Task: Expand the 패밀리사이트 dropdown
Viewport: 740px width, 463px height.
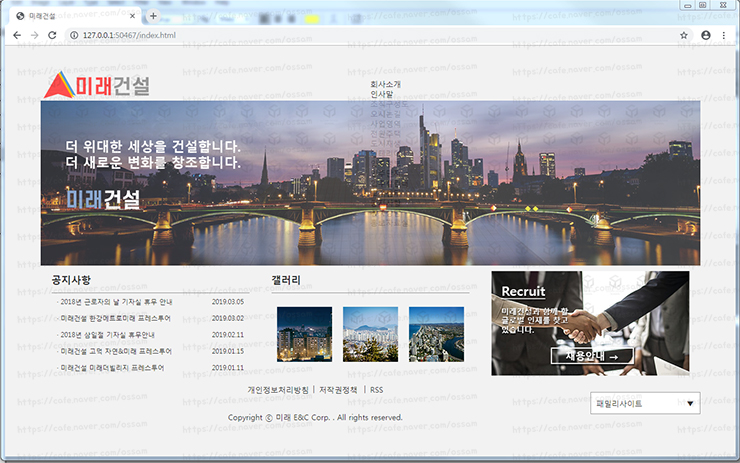Action: (645, 404)
